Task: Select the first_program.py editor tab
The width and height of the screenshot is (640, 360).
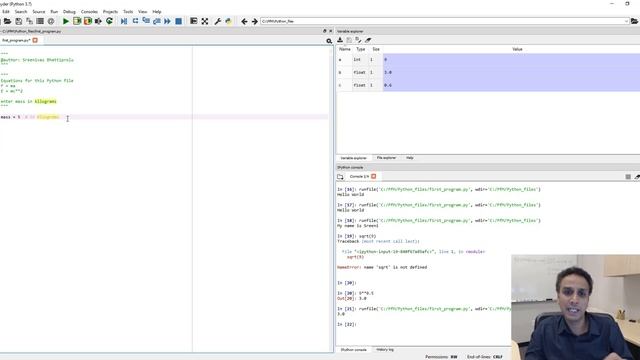Action: click(x=16, y=40)
